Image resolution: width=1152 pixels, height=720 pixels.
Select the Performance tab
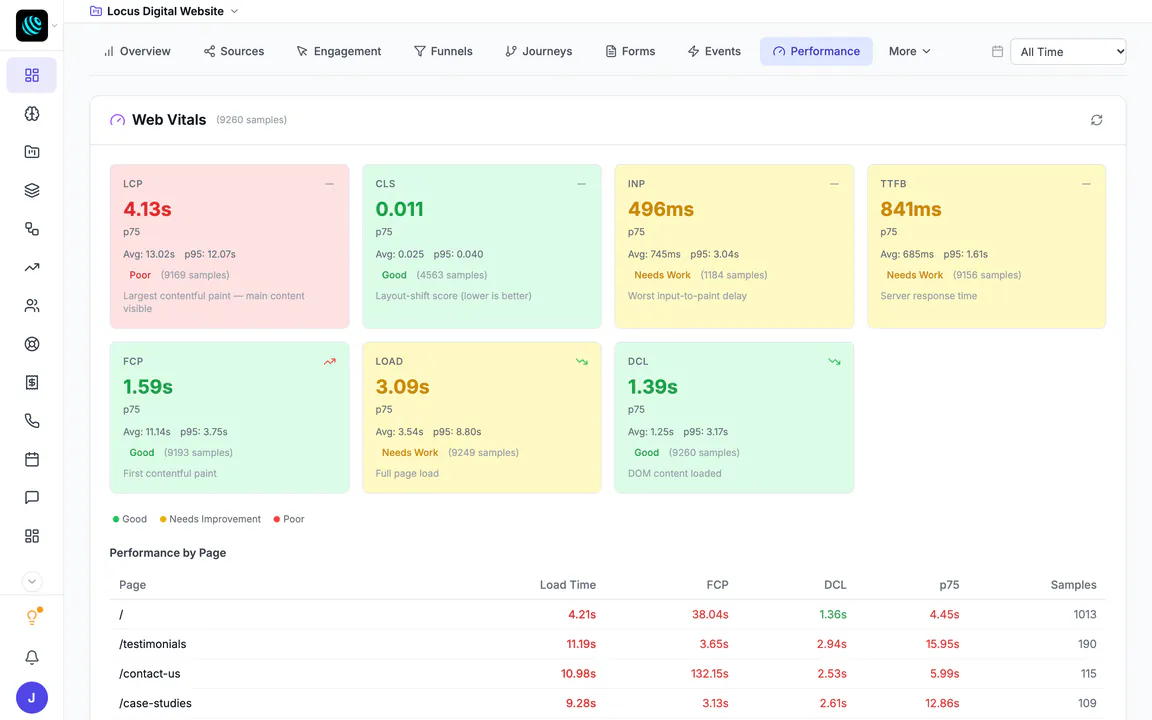(x=816, y=51)
